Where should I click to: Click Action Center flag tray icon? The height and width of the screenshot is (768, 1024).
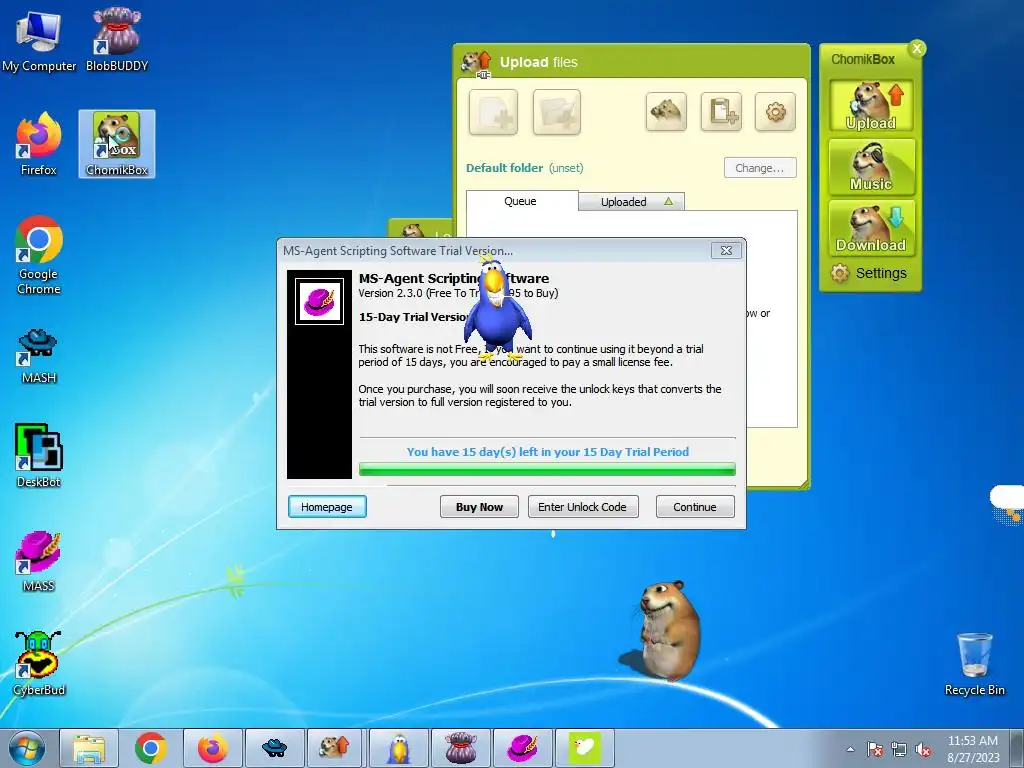tap(875, 749)
